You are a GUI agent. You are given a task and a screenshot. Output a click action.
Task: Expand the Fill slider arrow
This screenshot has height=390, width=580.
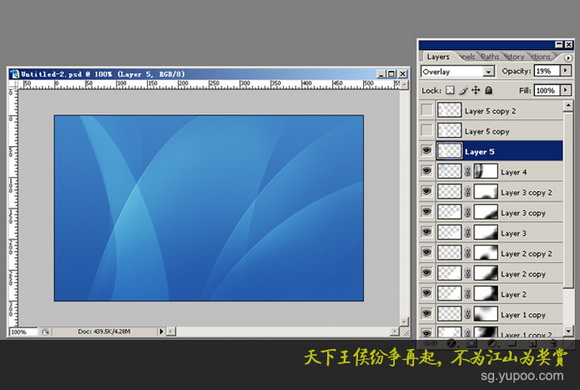pos(566,90)
